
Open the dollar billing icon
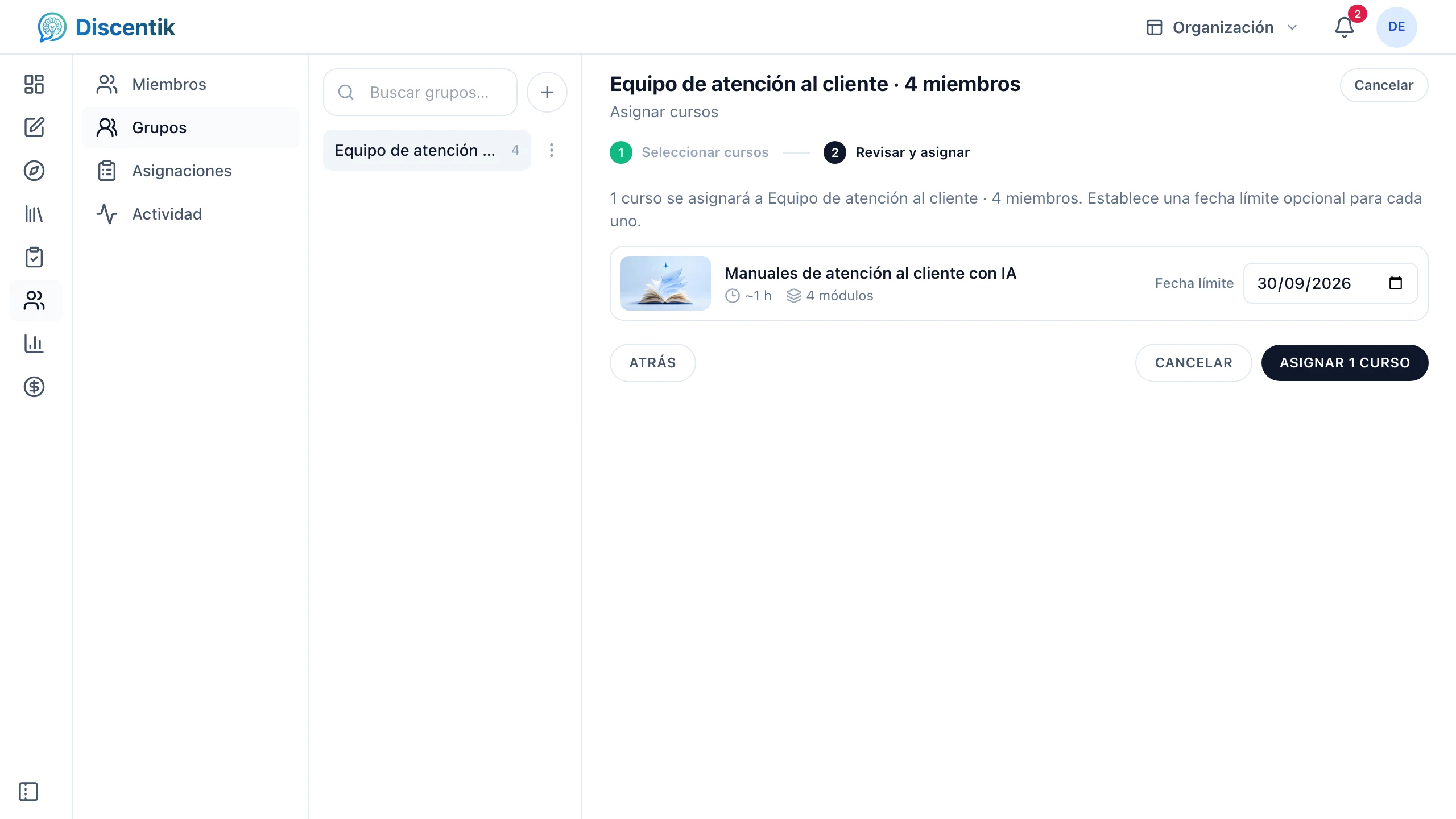click(x=34, y=387)
